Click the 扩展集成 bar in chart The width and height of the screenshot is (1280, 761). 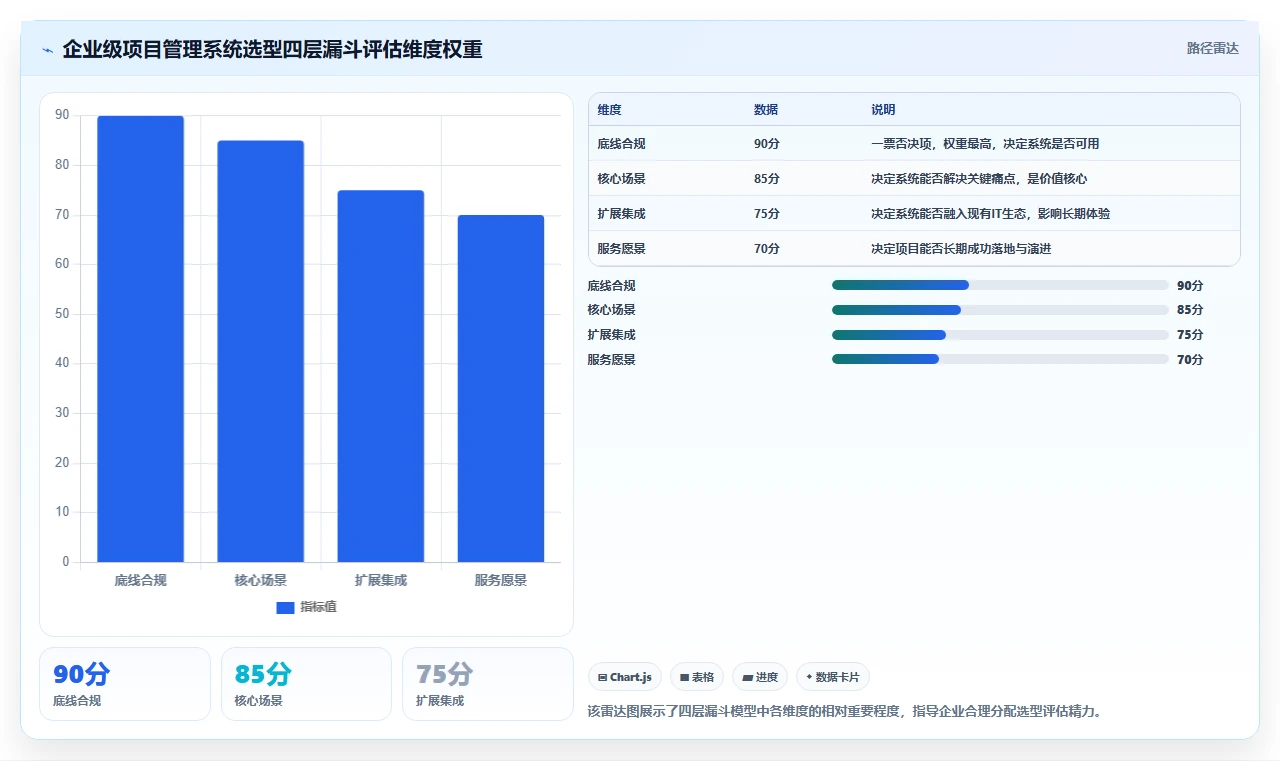click(381, 376)
